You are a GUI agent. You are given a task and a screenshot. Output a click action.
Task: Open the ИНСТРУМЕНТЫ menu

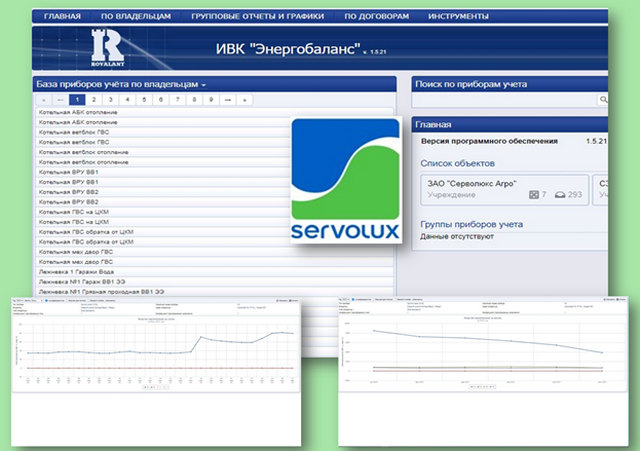[458, 16]
